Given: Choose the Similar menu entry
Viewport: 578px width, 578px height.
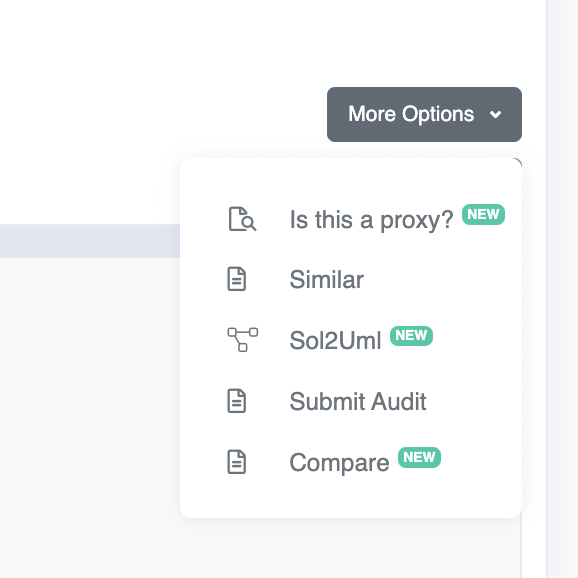Looking at the screenshot, I should [351, 279].
